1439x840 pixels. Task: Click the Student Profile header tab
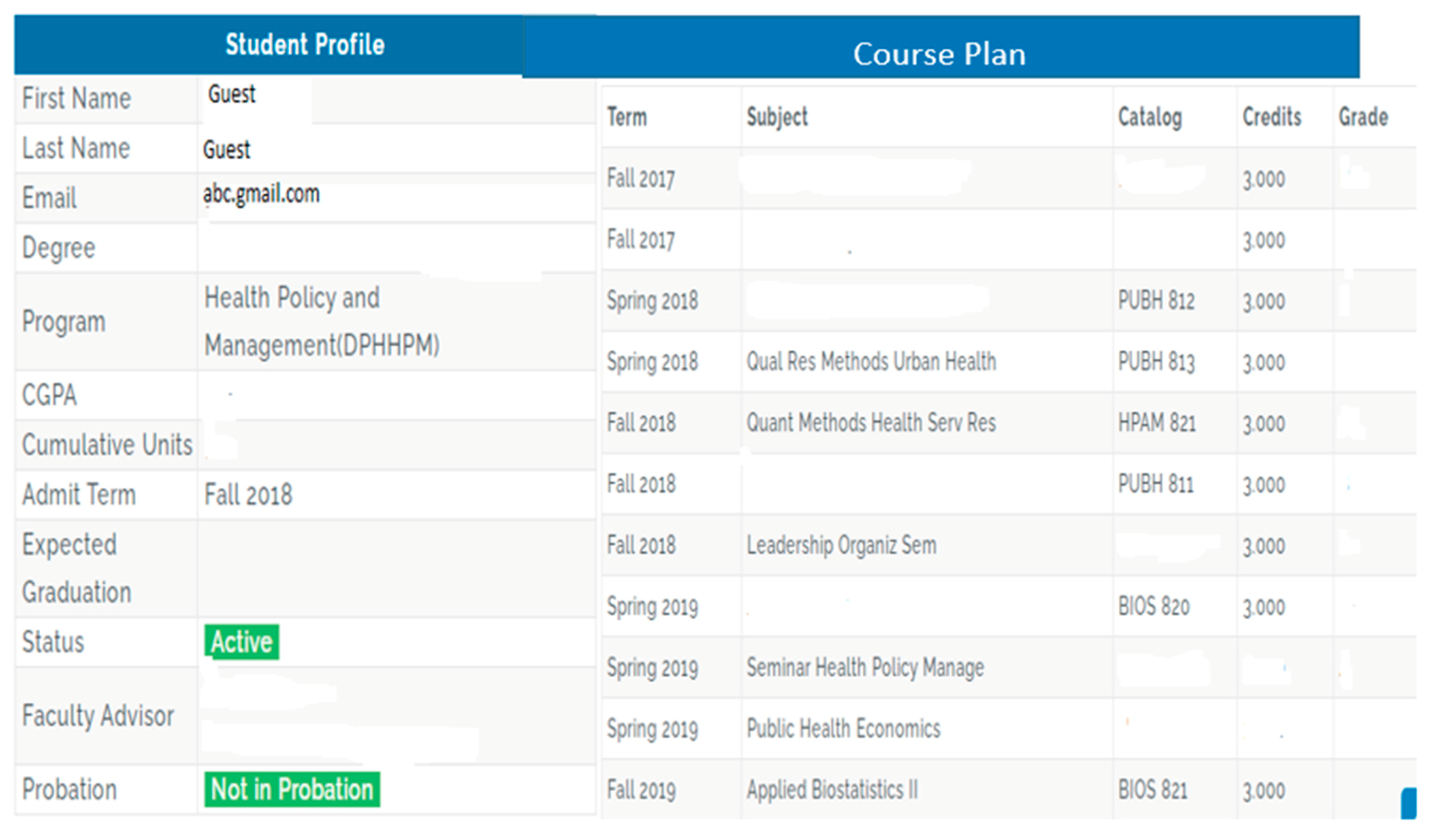click(x=304, y=45)
